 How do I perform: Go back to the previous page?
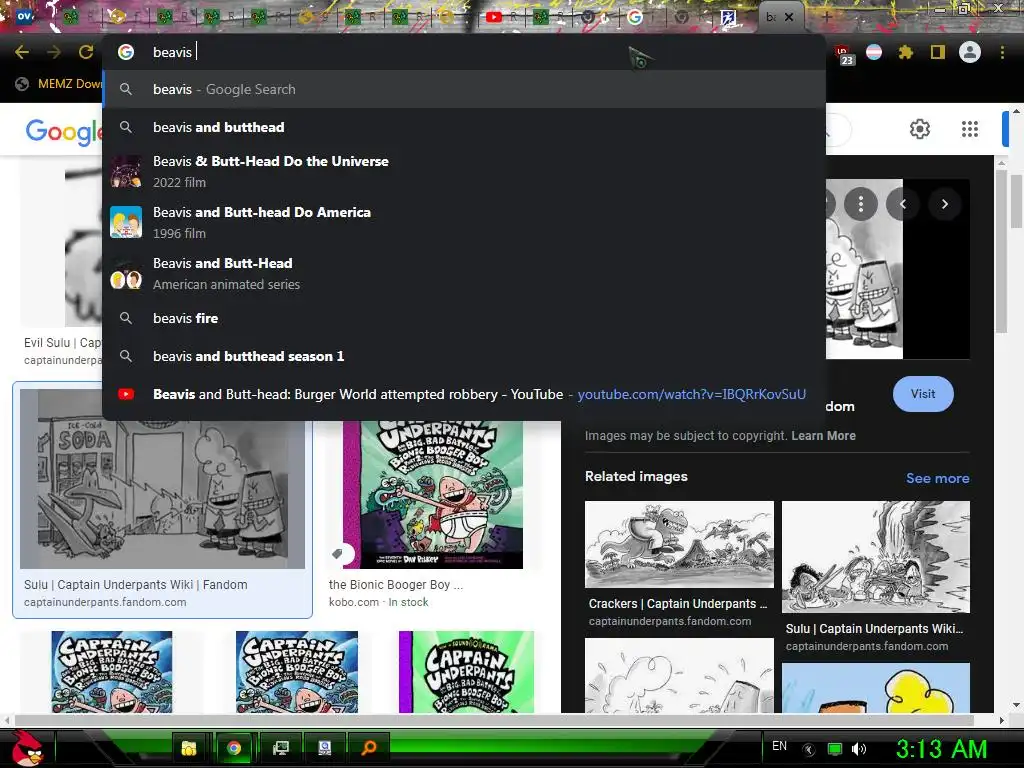[22, 52]
